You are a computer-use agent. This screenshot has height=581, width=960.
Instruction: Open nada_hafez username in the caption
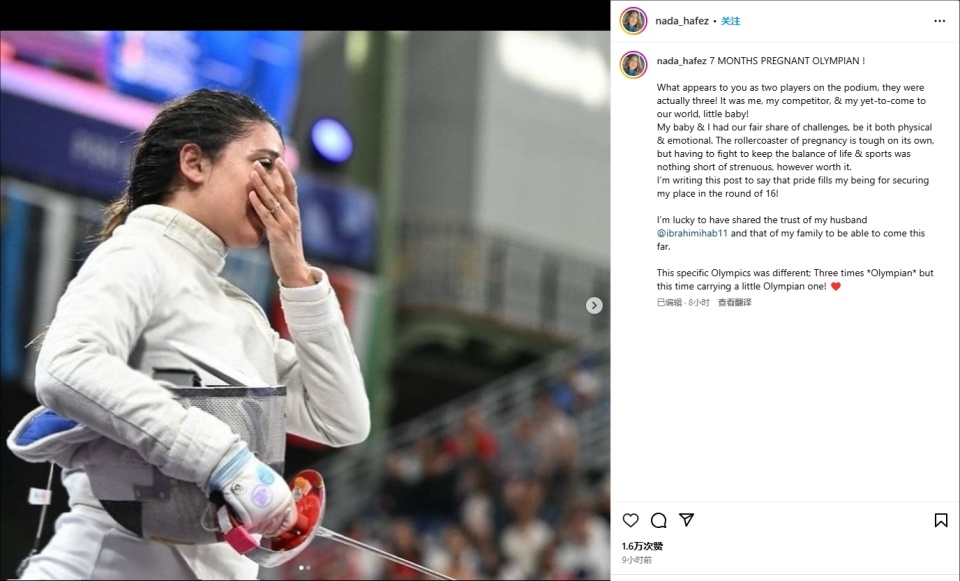pyautogui.click(x=681, y=61)
